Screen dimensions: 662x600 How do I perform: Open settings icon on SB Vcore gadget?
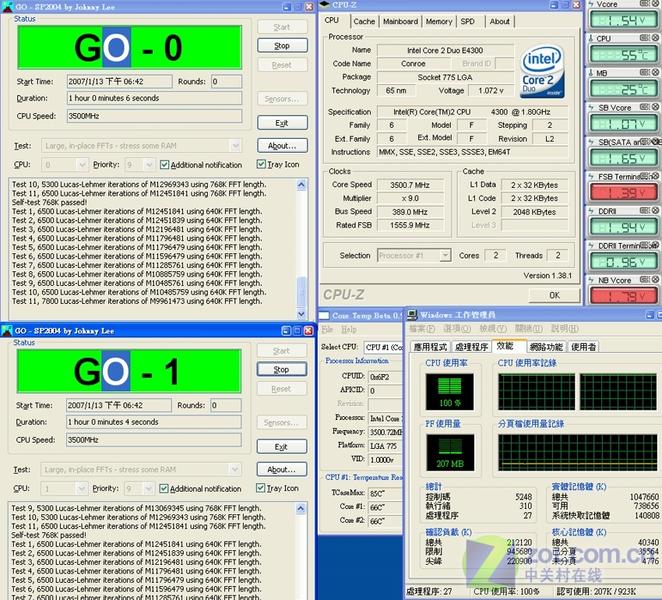[x=645, y=107]
